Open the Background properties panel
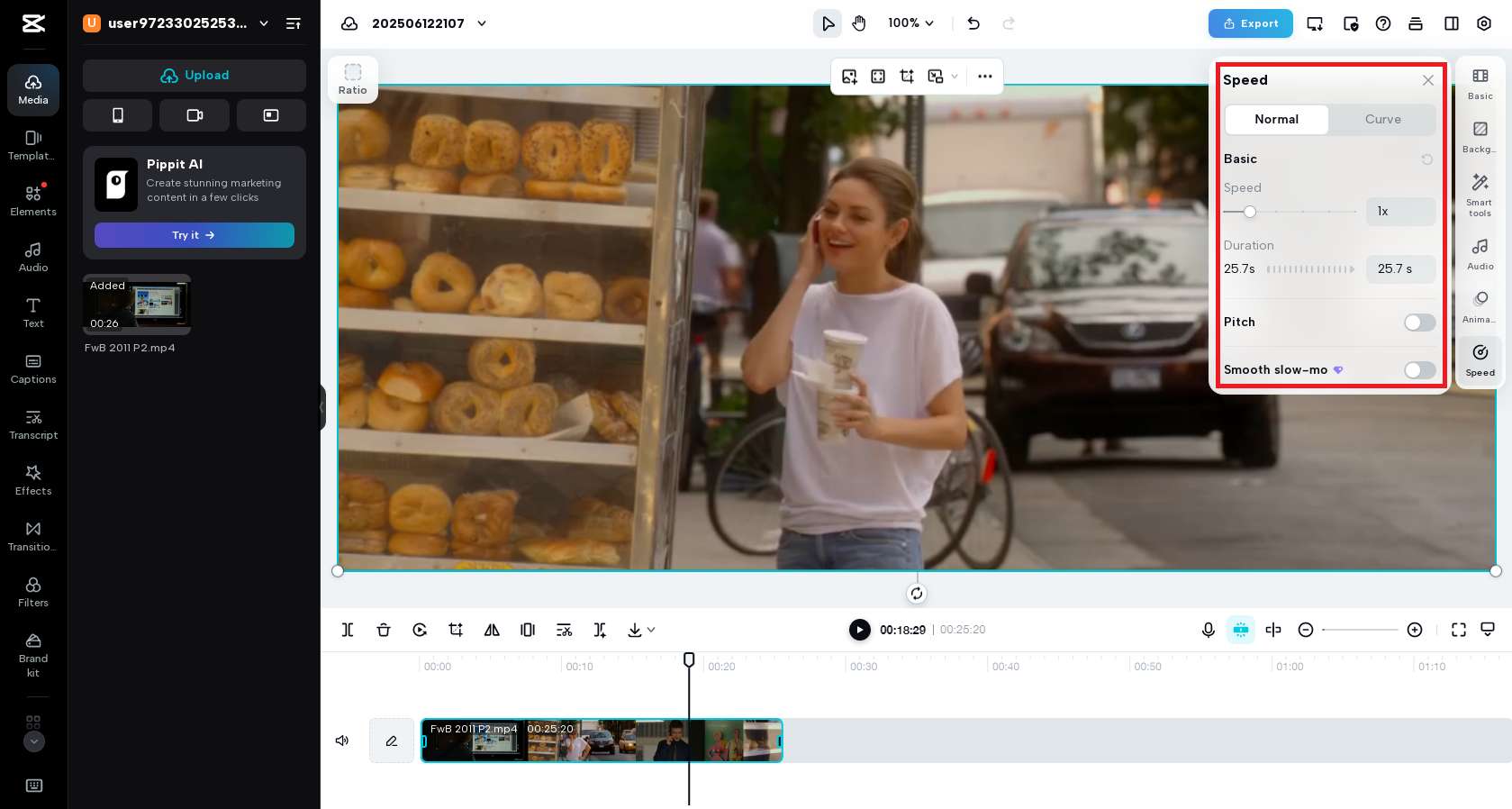The width and height of the screenshot is (1512, 809). tap(1480, 136)
